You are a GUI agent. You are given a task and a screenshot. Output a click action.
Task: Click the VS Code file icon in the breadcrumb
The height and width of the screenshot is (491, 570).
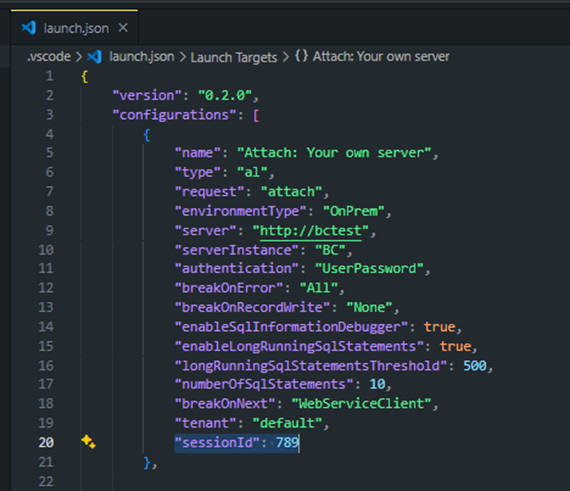coord(95,57)
